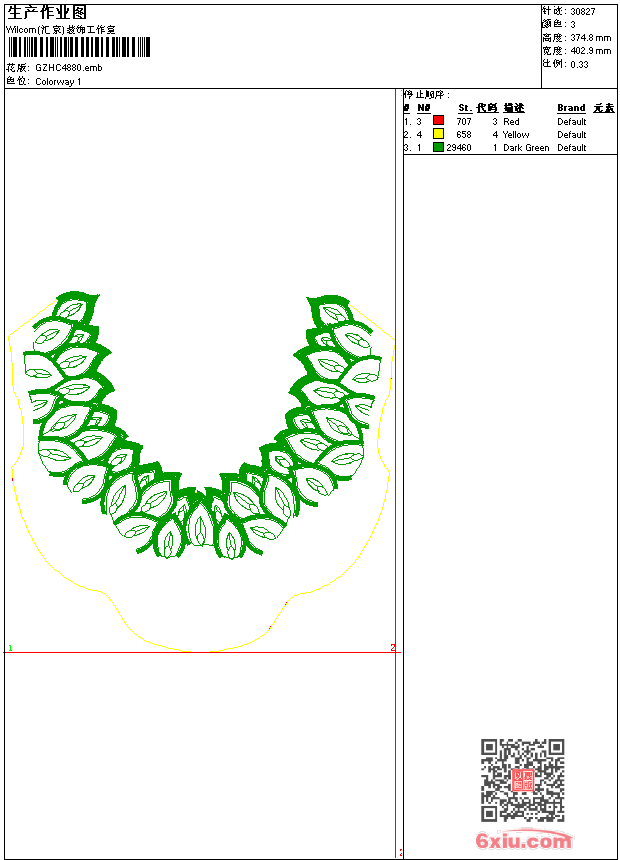Click the stitch count value 30827

[583, 12]
